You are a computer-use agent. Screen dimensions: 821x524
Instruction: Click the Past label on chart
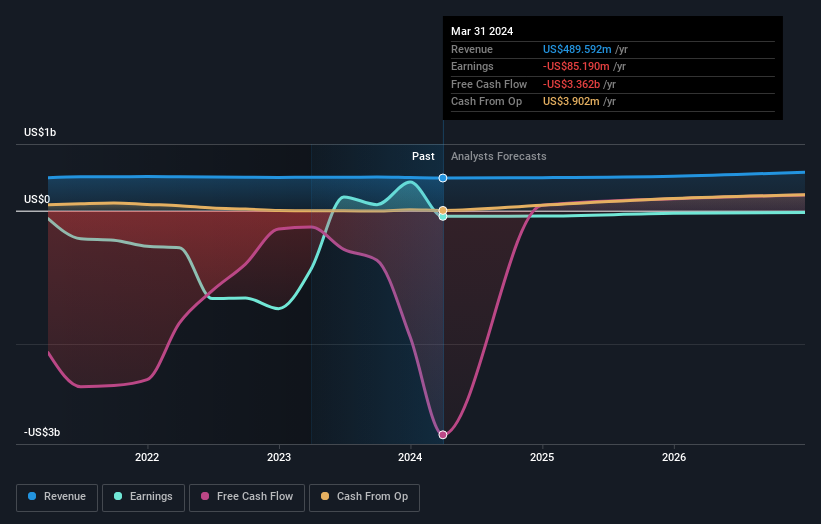coord(423,157)
